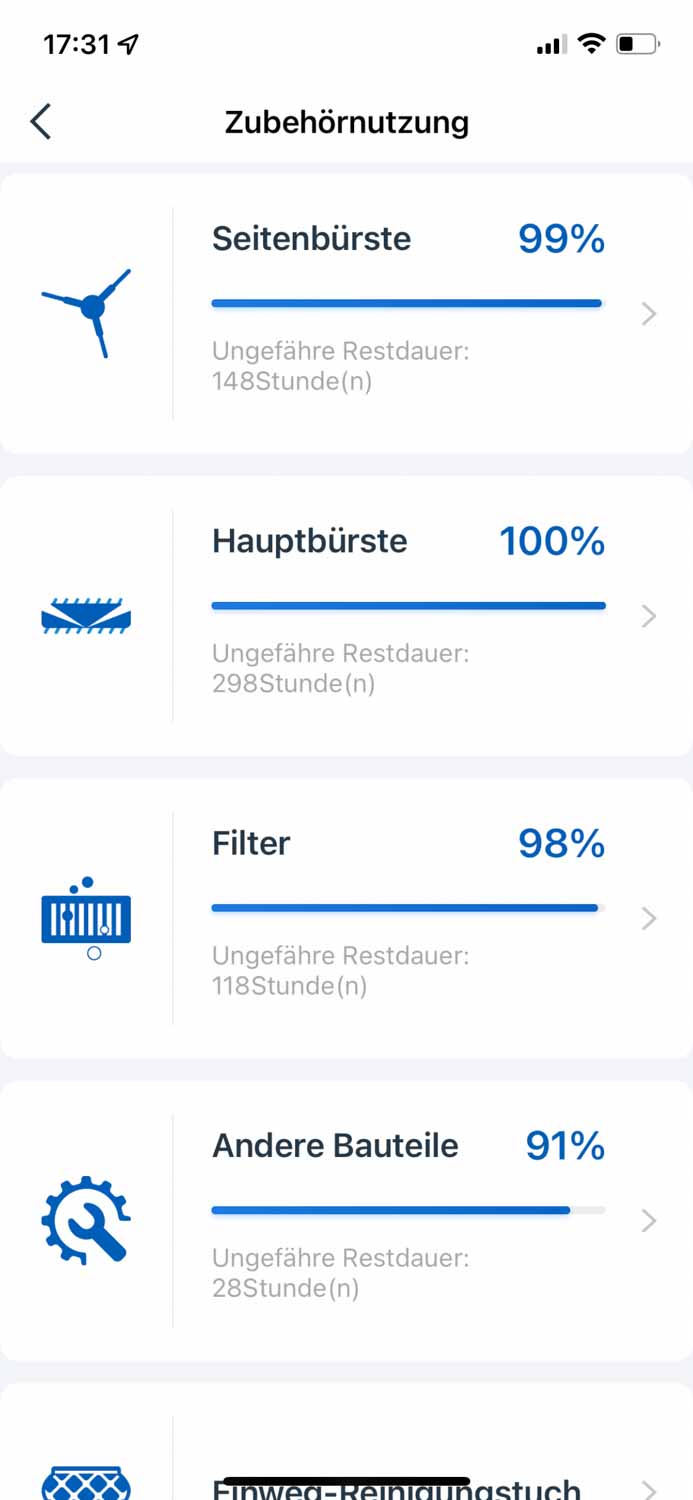
Task: Select the Andere Bauteile entry title
Action: click(335, 1145)
